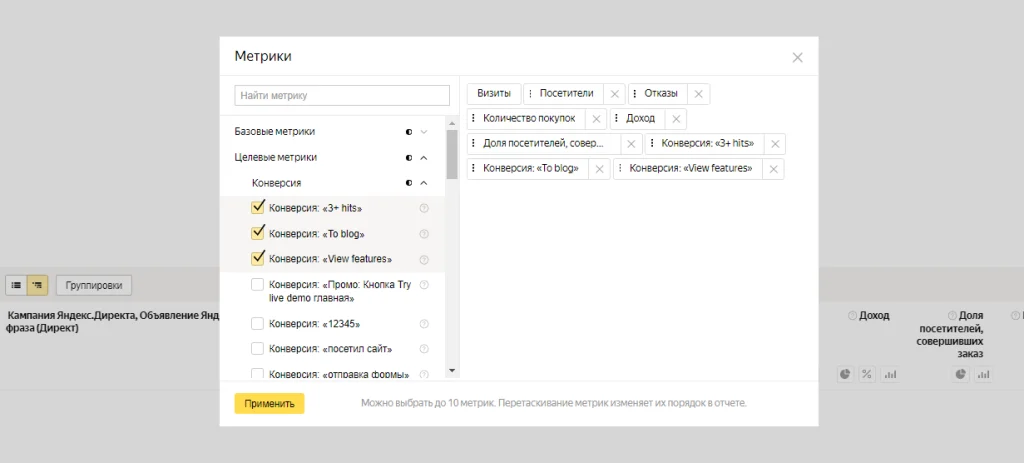Remove the «Конверсия: «View features»» chip
This screenshot has height=463, width=1024.
tap(772, 169)
